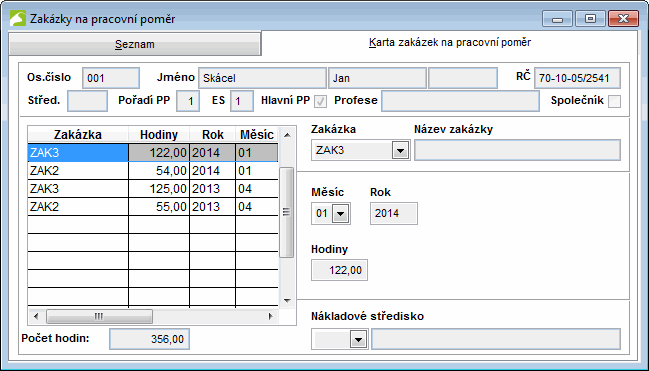This screenshot has height=371, width=649.
Task: Click the horizontal scroll right arrow
Action: click(x=270, y=317)
